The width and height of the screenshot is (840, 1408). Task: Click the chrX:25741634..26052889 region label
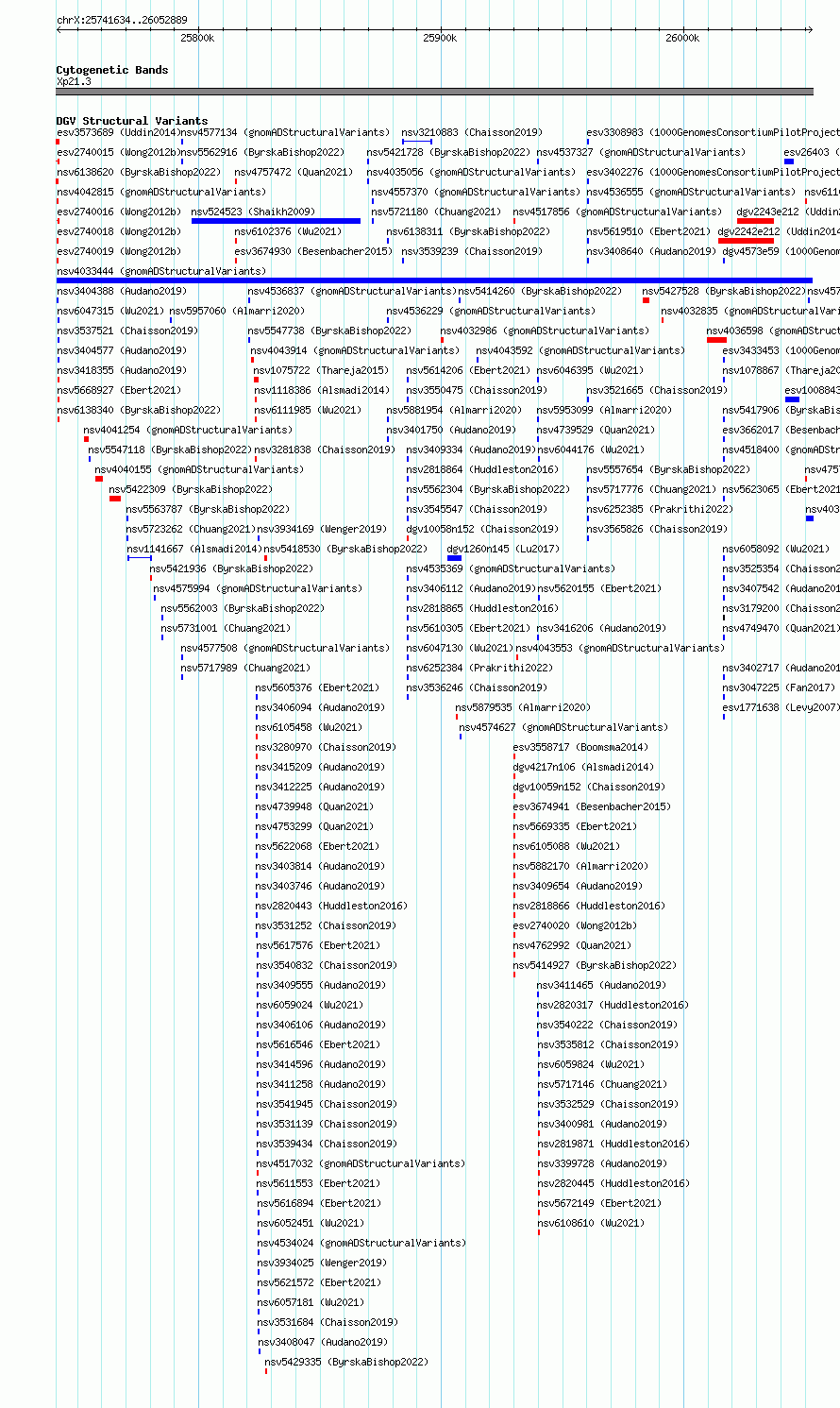pyautogui.click(x=122, y=20)
